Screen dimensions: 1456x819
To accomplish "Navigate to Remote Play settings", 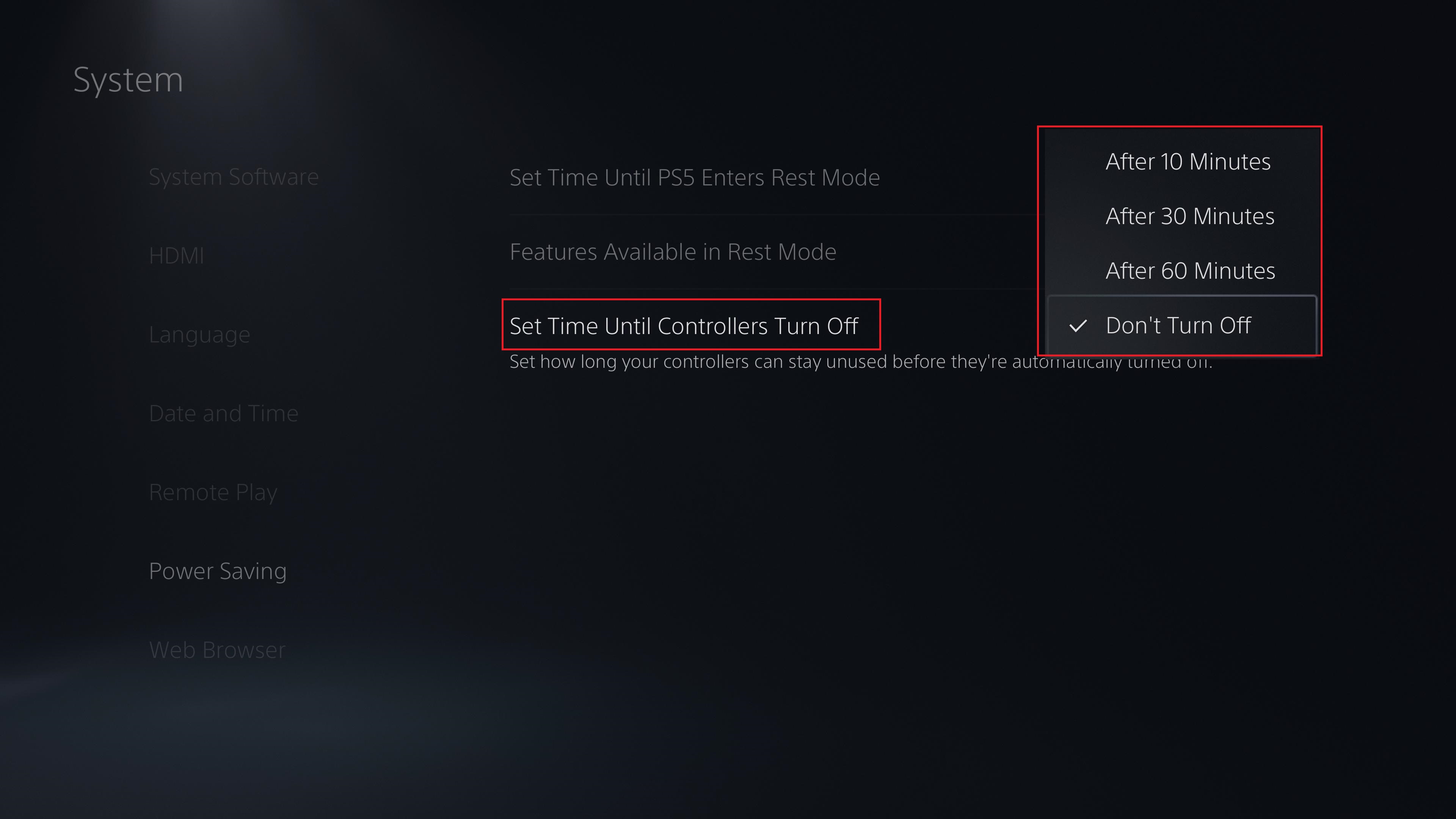I will 213,491.
